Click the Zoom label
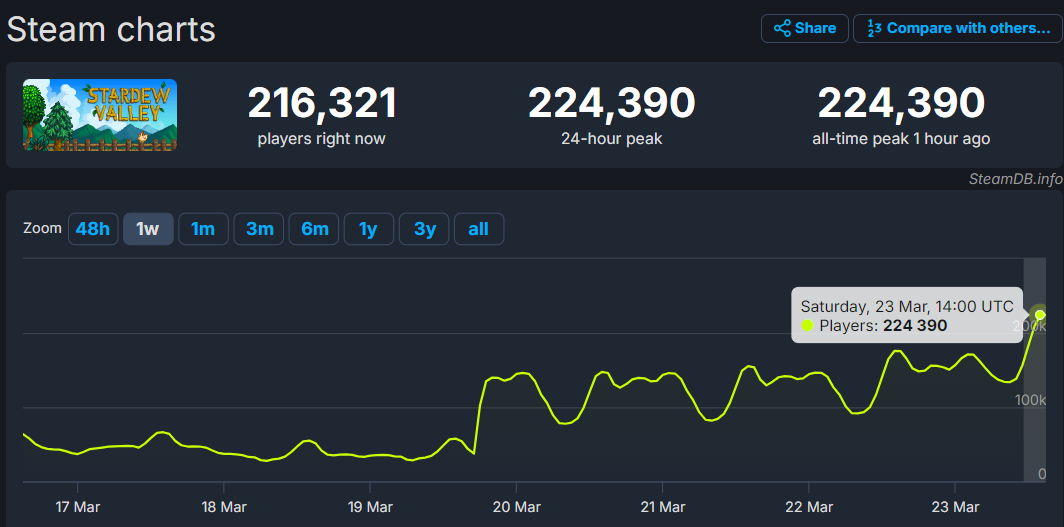1064x527 pixels. click(42, 229)
